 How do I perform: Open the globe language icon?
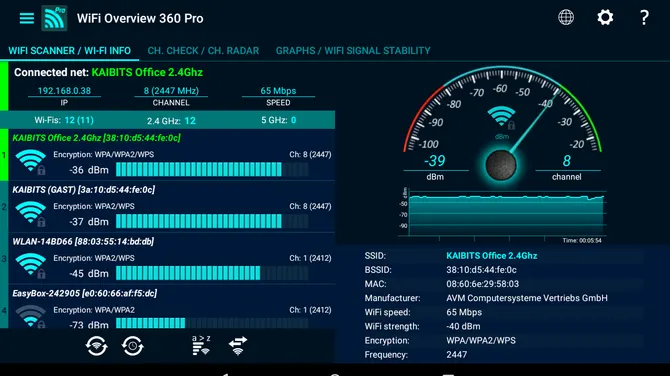click(566, 18)
